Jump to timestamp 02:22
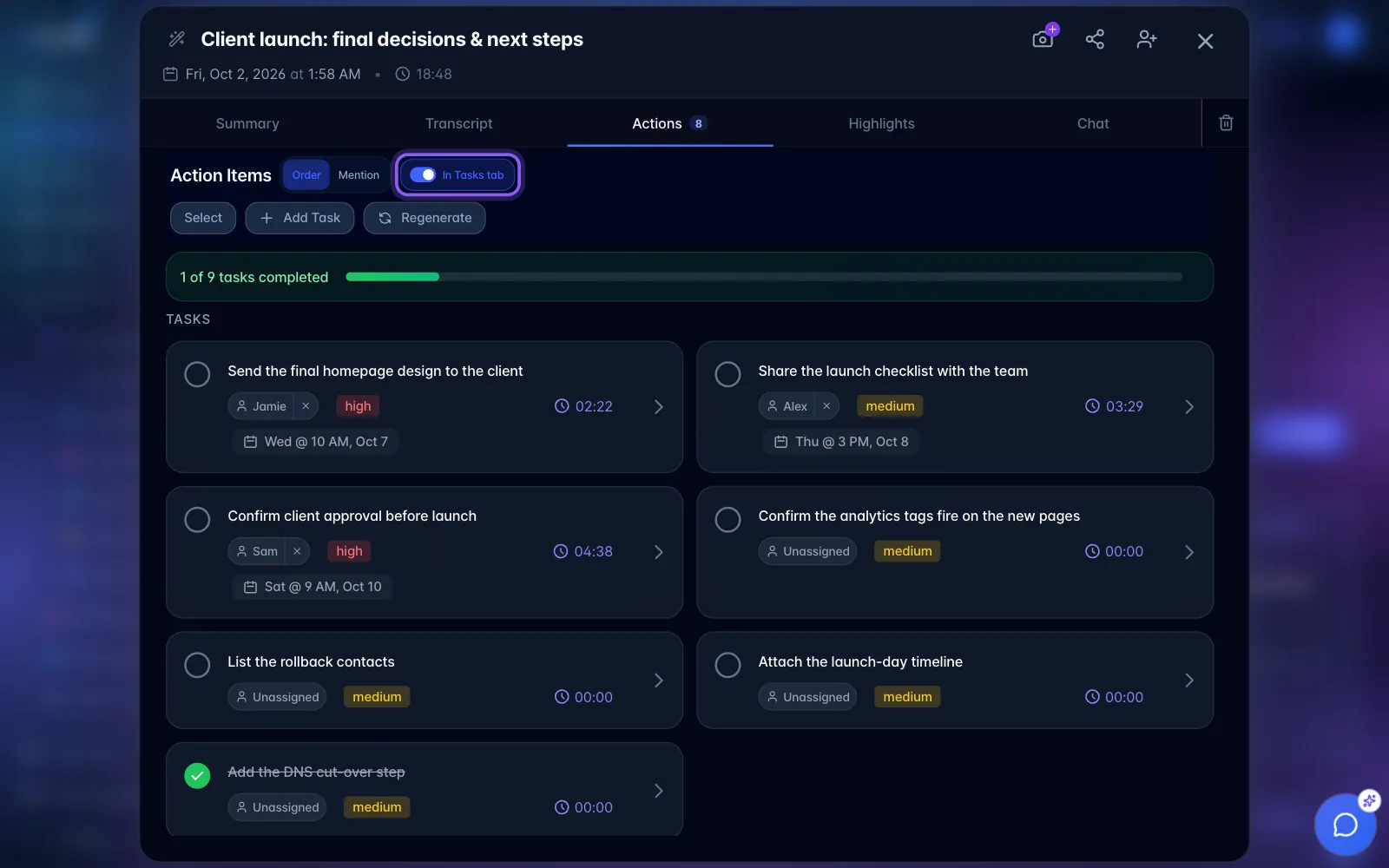The width and height of the screenshot is (1389, 868). coord(583,406)
